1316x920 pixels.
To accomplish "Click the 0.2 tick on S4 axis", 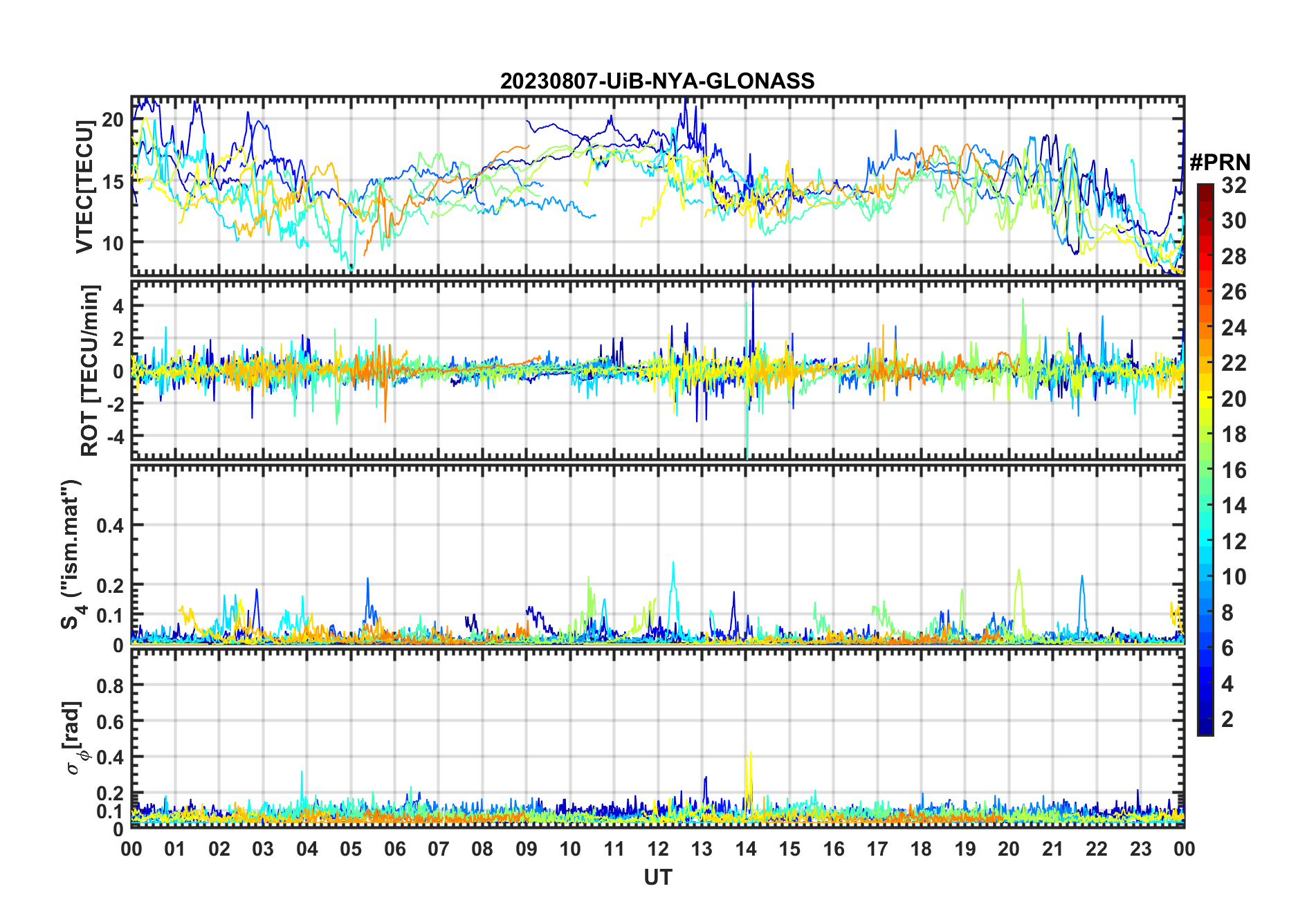I will coord(110,585).
